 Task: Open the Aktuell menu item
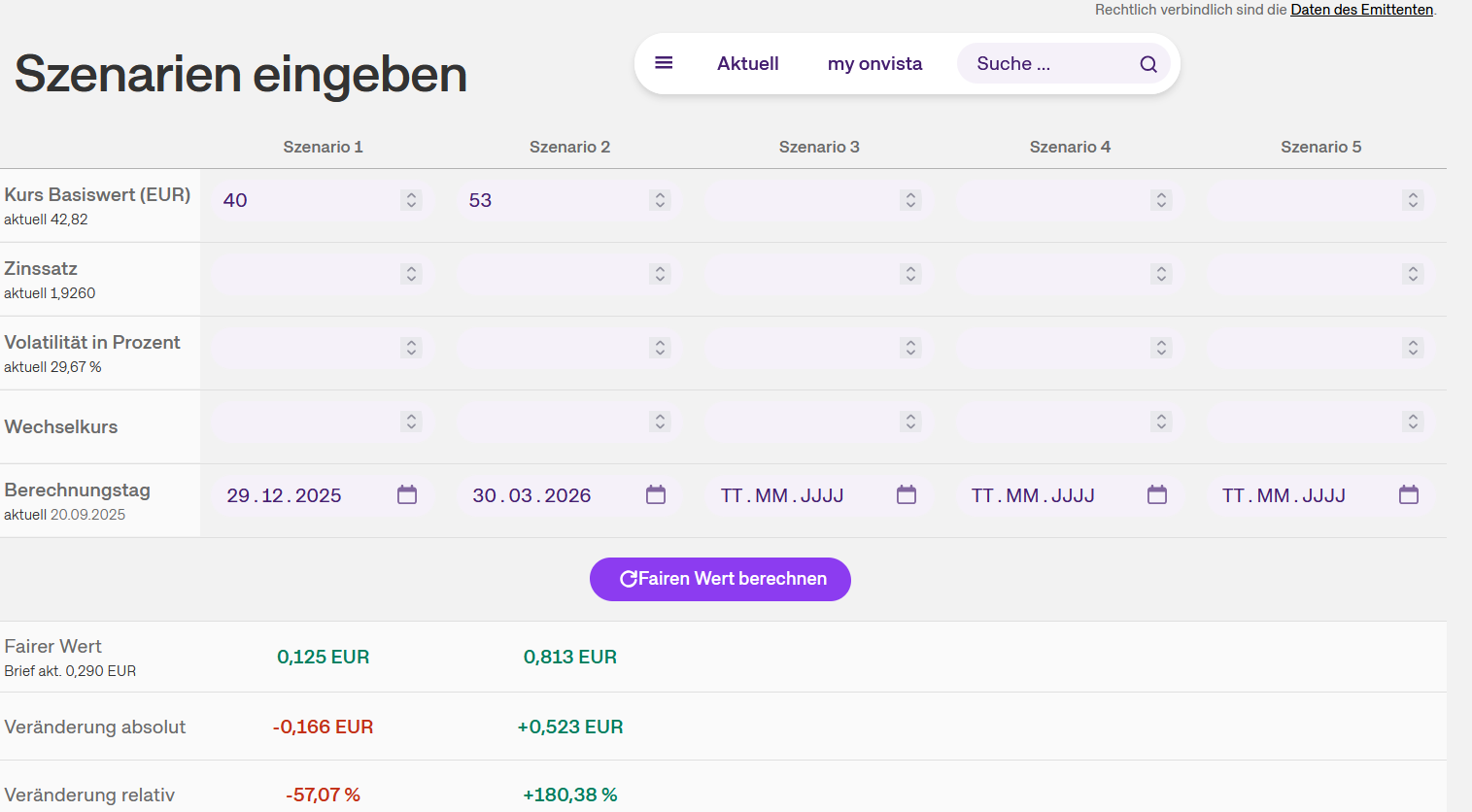tap(747, 64)
